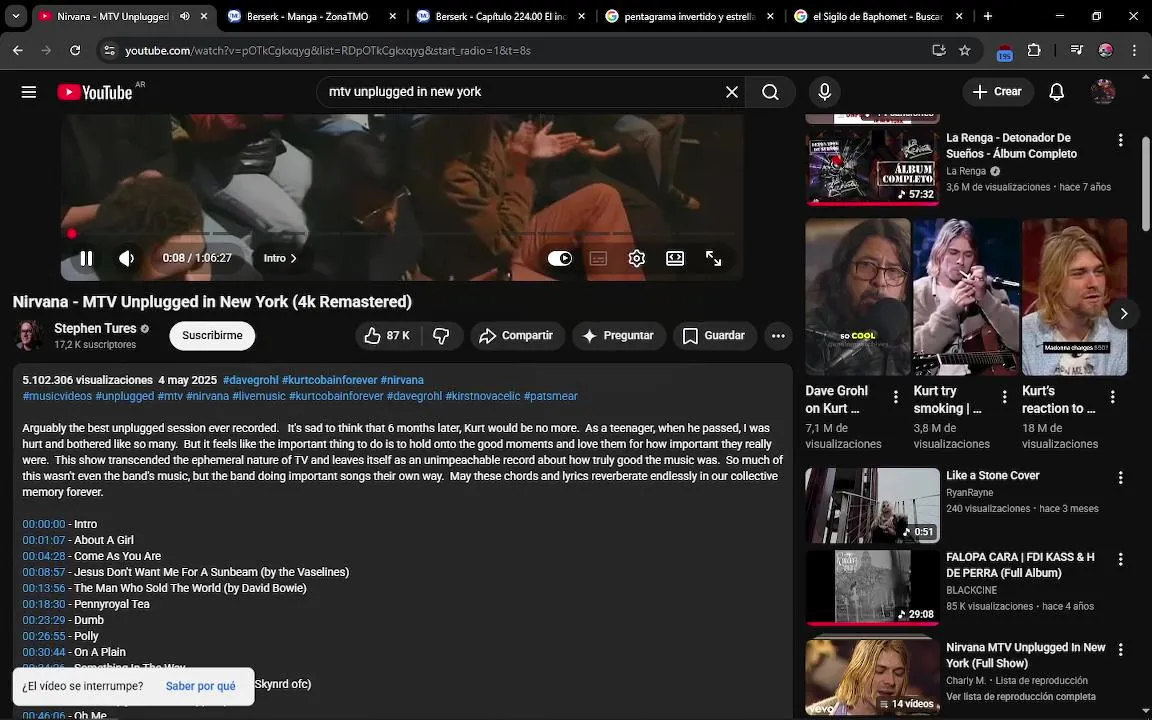Open options for Kurt's reaction short

coord(1113,397)
